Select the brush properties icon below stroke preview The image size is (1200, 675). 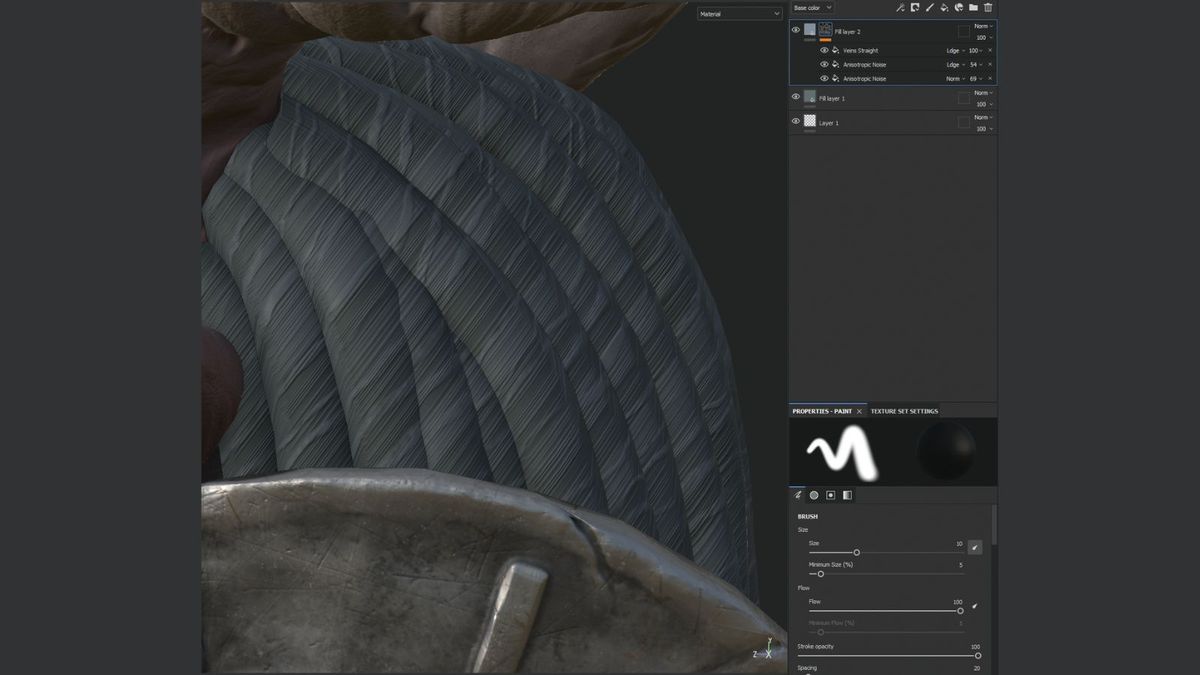click(798, 495)
